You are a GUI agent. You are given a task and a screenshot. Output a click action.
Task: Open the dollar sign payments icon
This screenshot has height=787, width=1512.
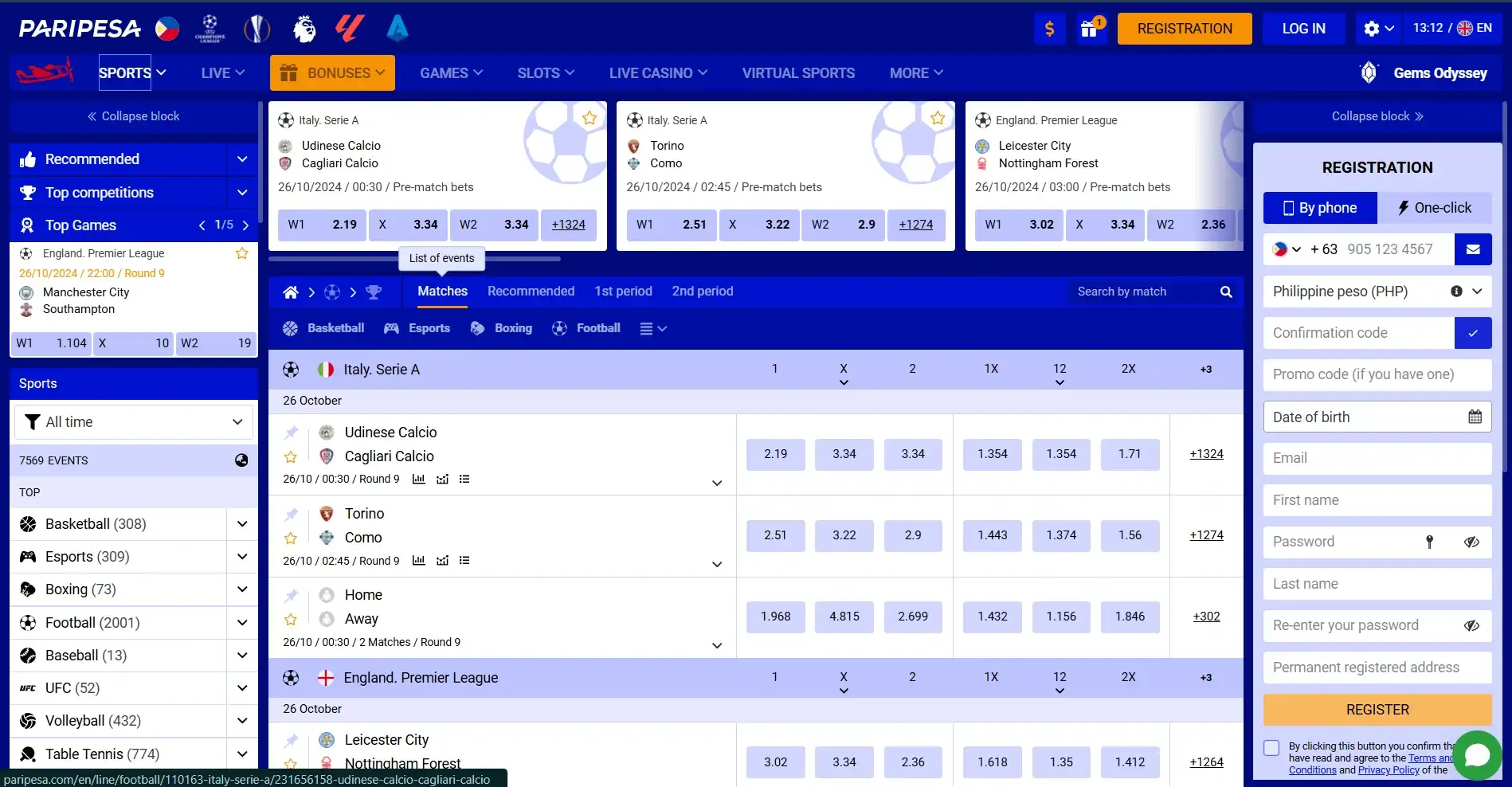[1049, 29]
